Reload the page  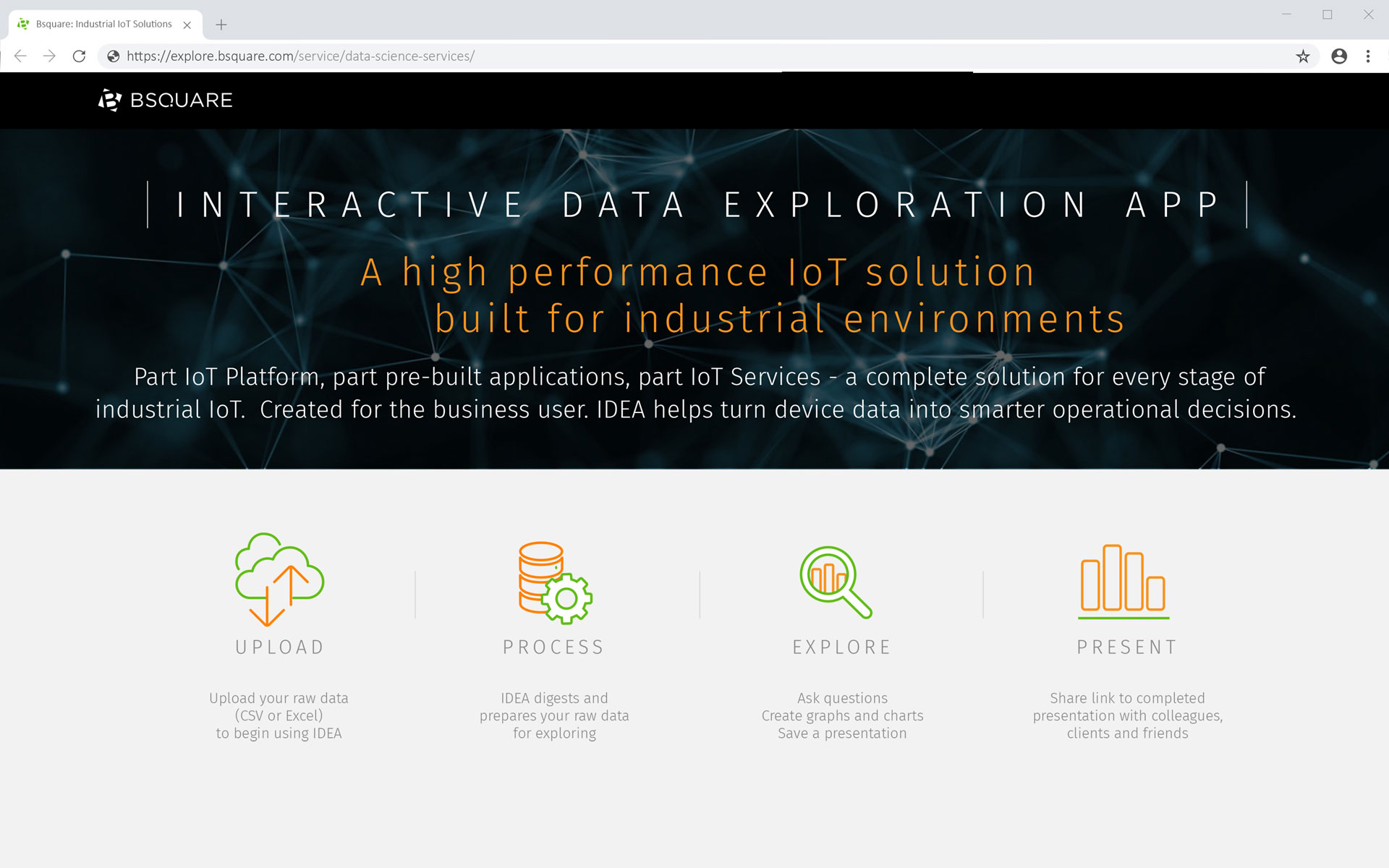[80, 56]
